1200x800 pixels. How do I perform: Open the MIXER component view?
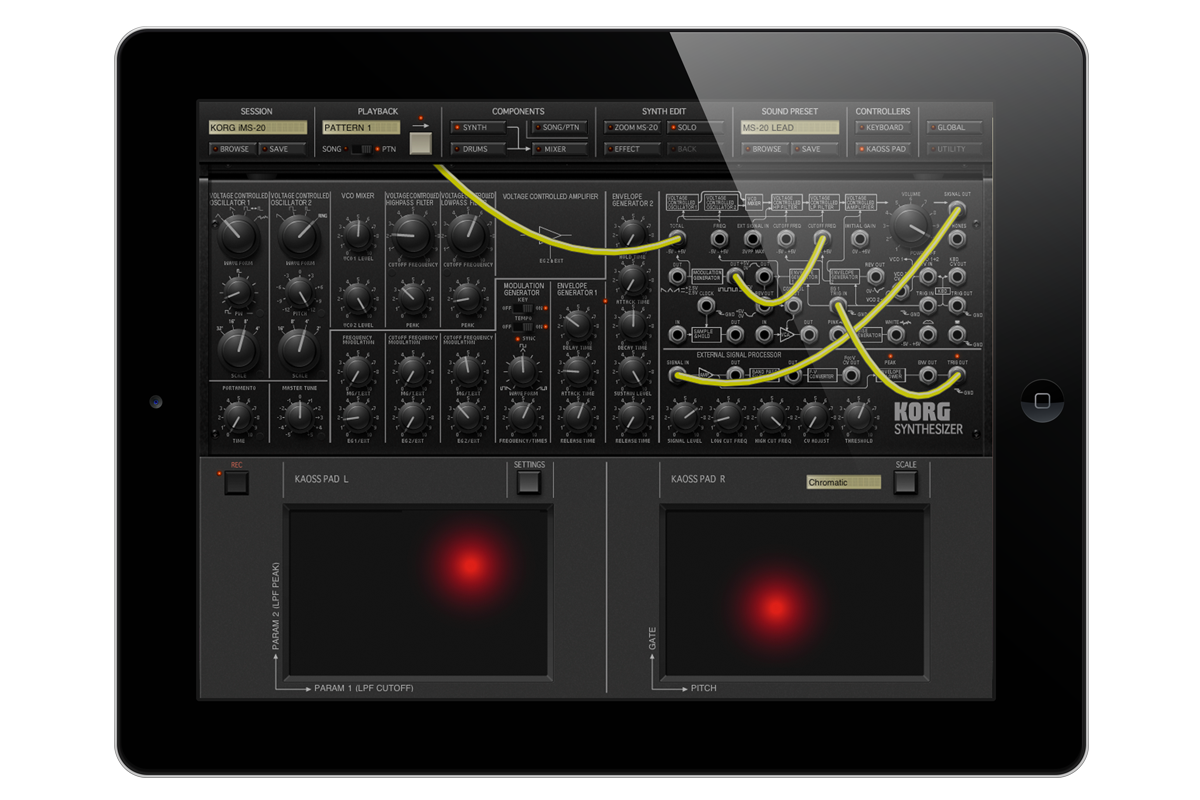tap(559, 149)
